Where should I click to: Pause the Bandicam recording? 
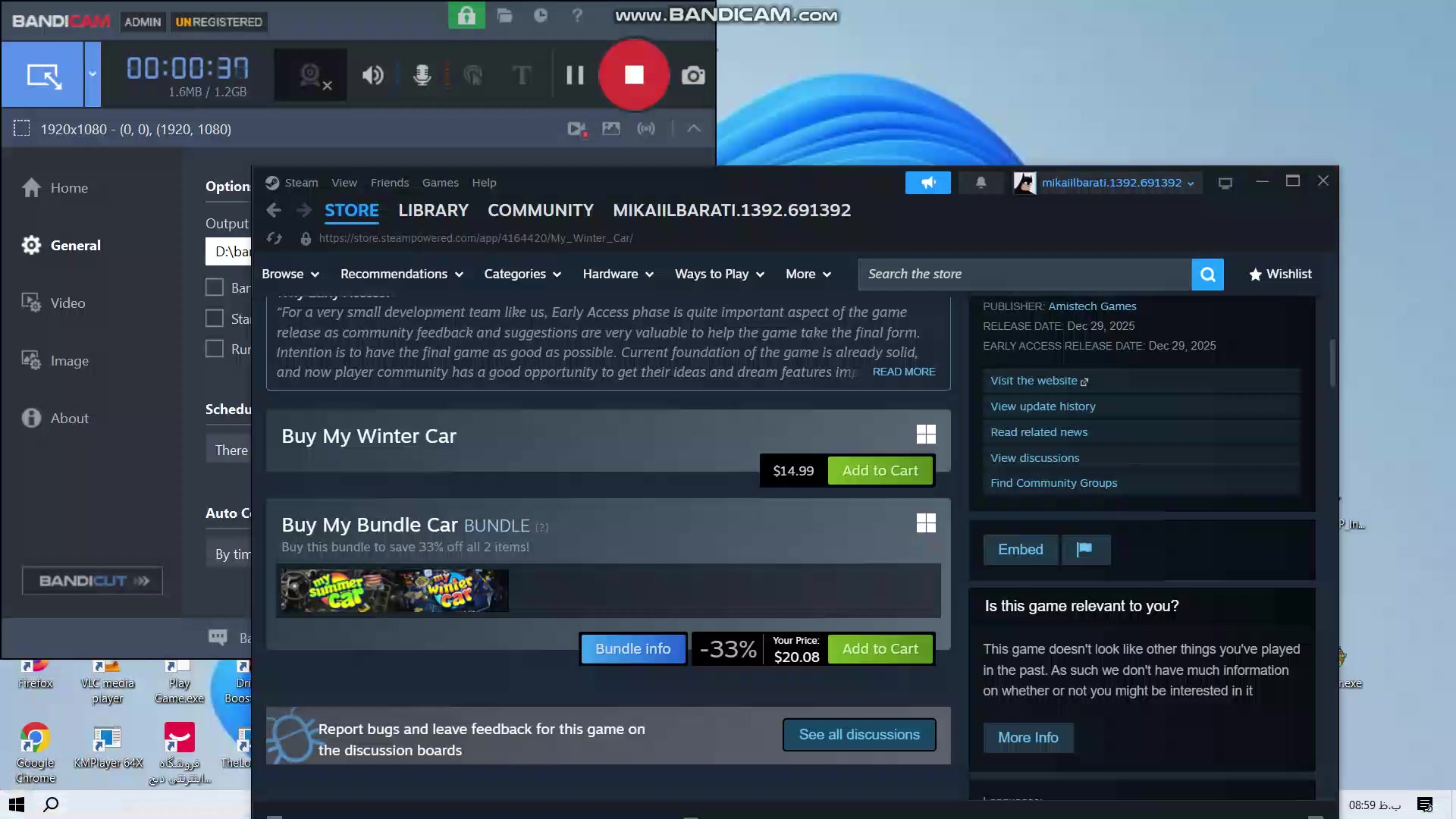point(575,75)
